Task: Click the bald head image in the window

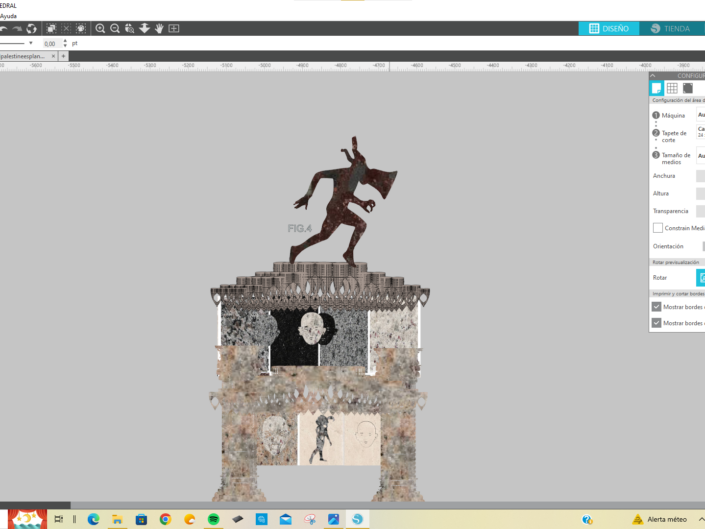Action: pyautogui.click(x=312, y=329)
